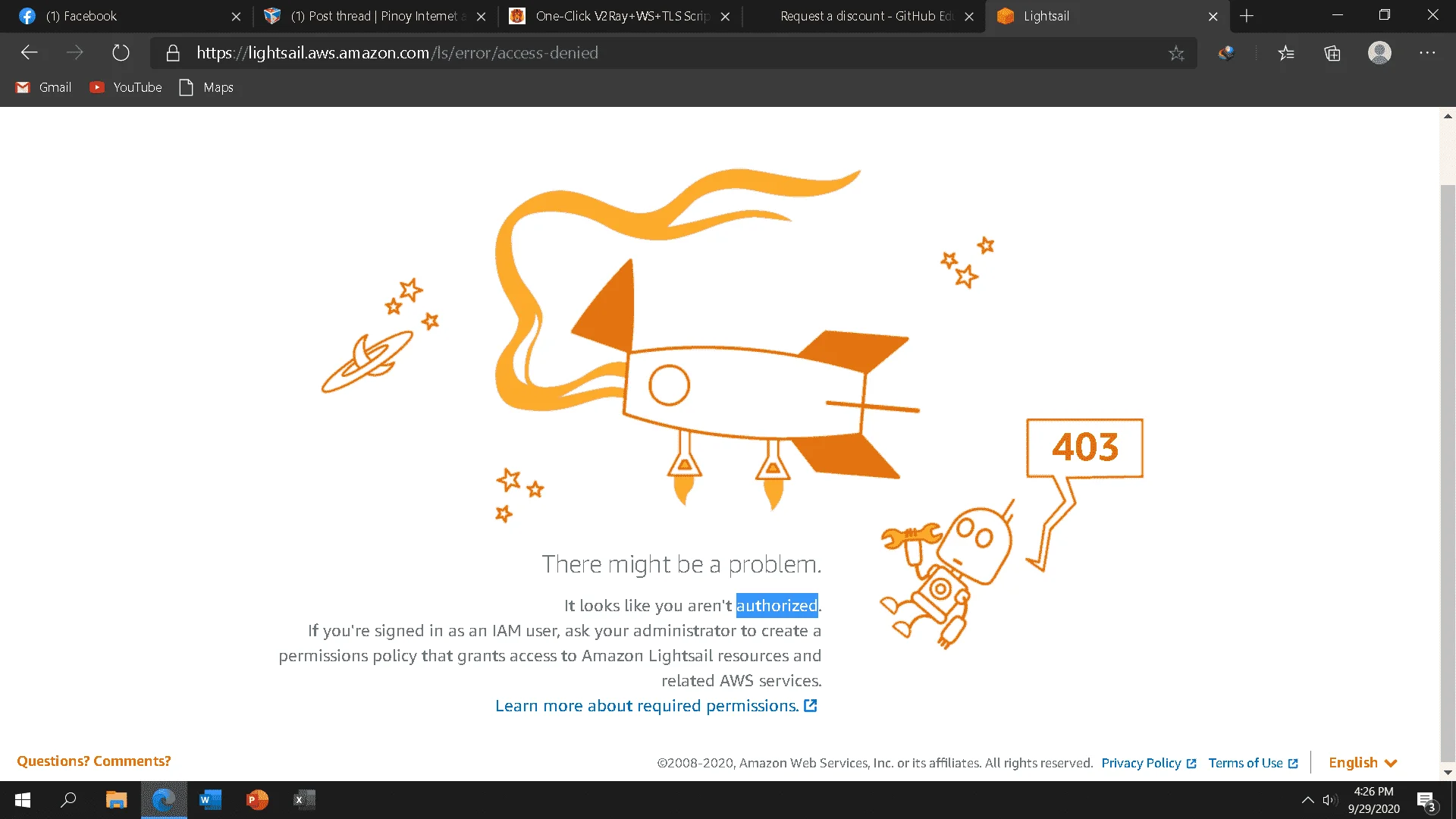The image size is (1456, 819).
Task: Close the Facebook tab
Action: [236, 16]
